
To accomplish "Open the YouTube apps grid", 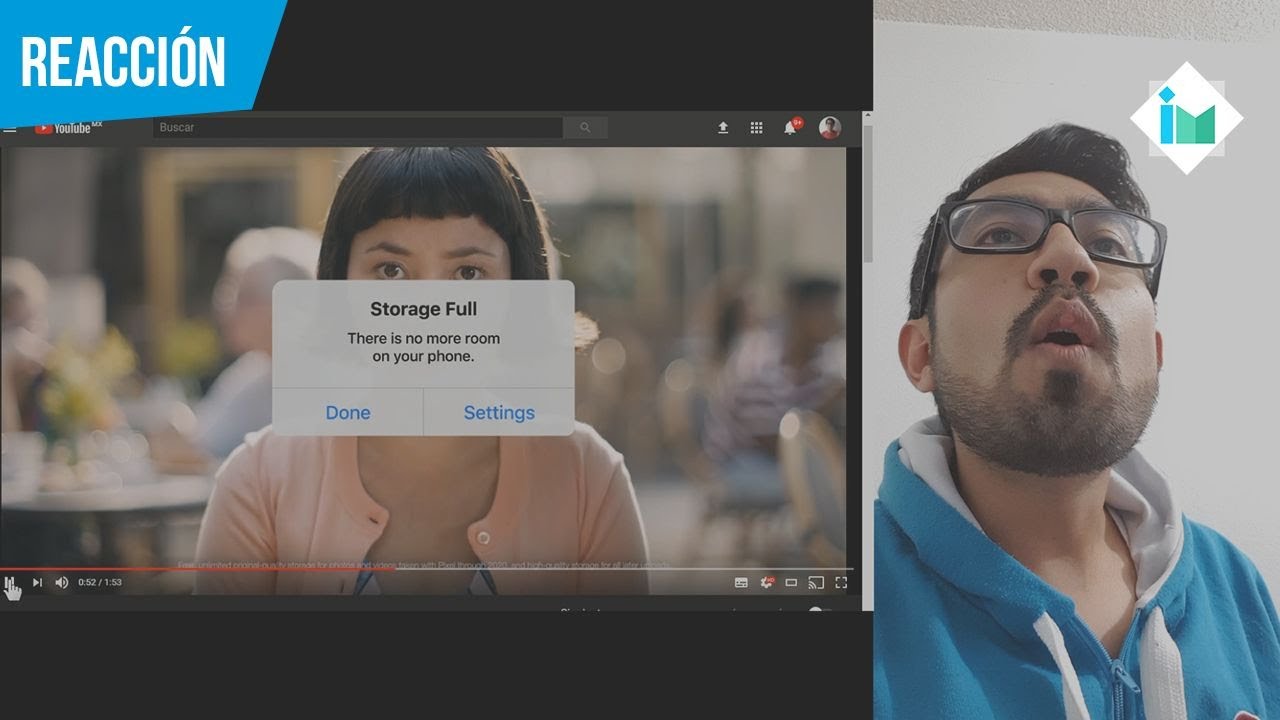I will coord(757,128).
